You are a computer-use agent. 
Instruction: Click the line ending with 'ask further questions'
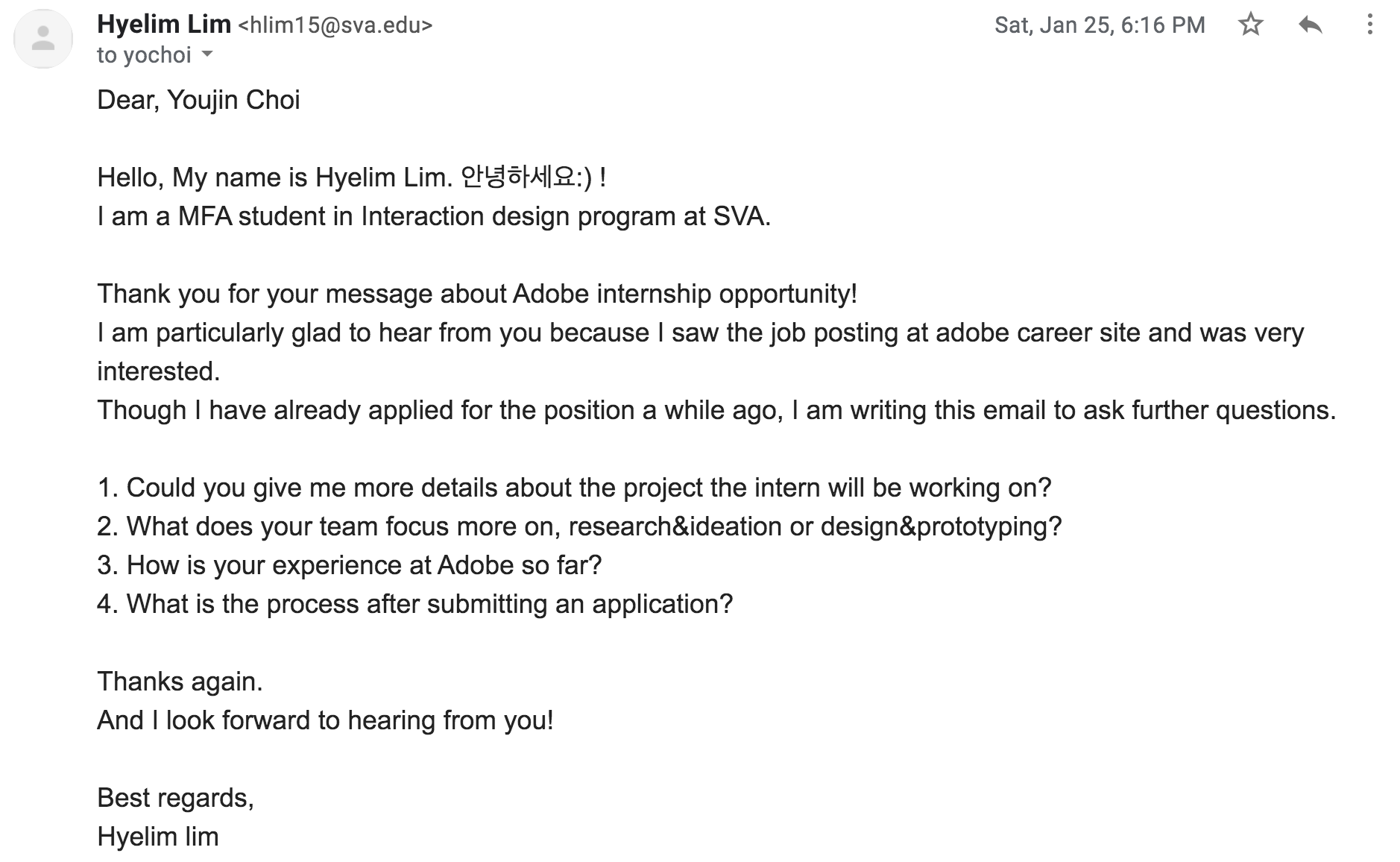click(716, 410)
